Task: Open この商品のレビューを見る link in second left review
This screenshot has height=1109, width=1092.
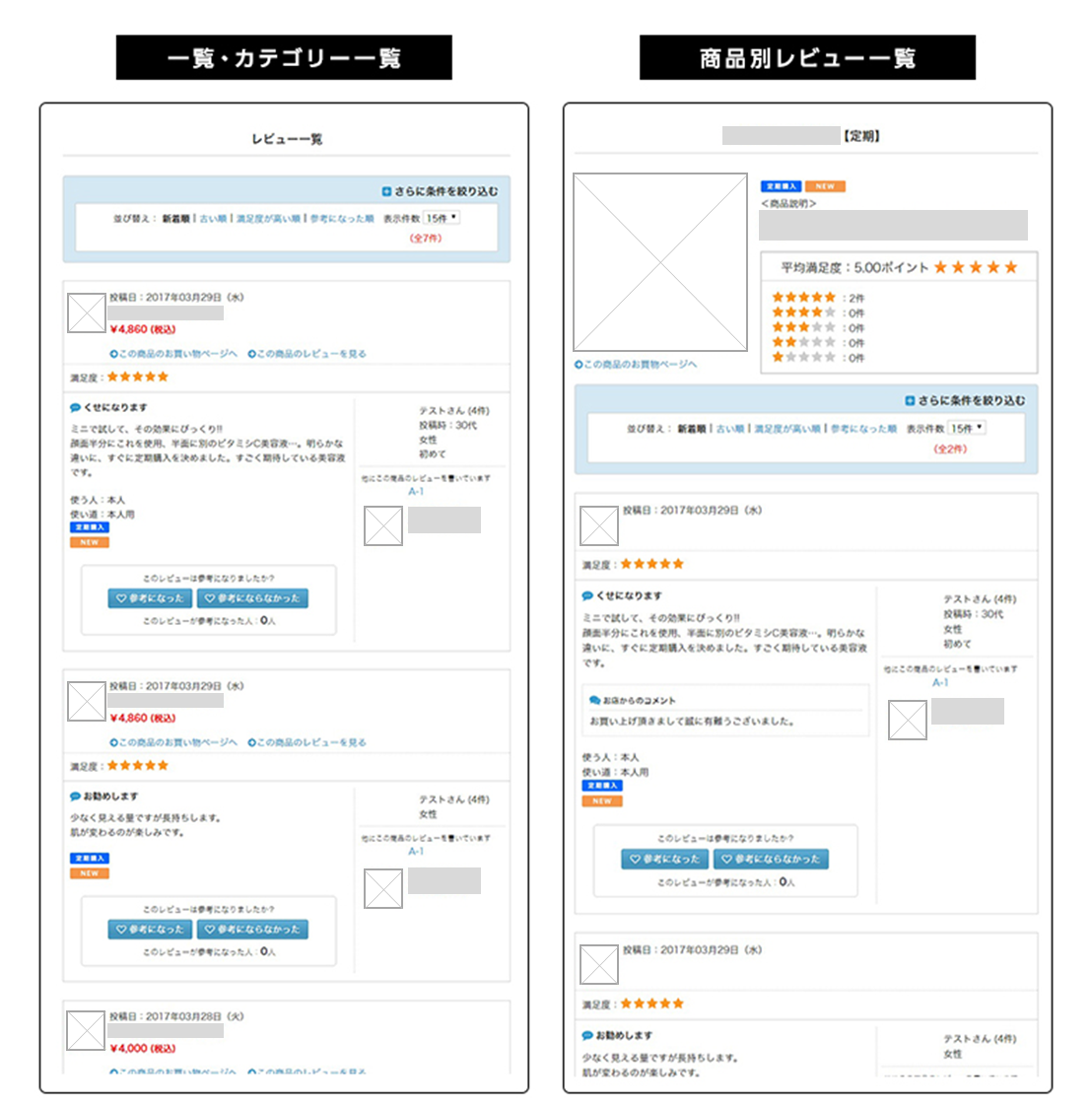Action: pyautogui.click(x=307, y=742)
